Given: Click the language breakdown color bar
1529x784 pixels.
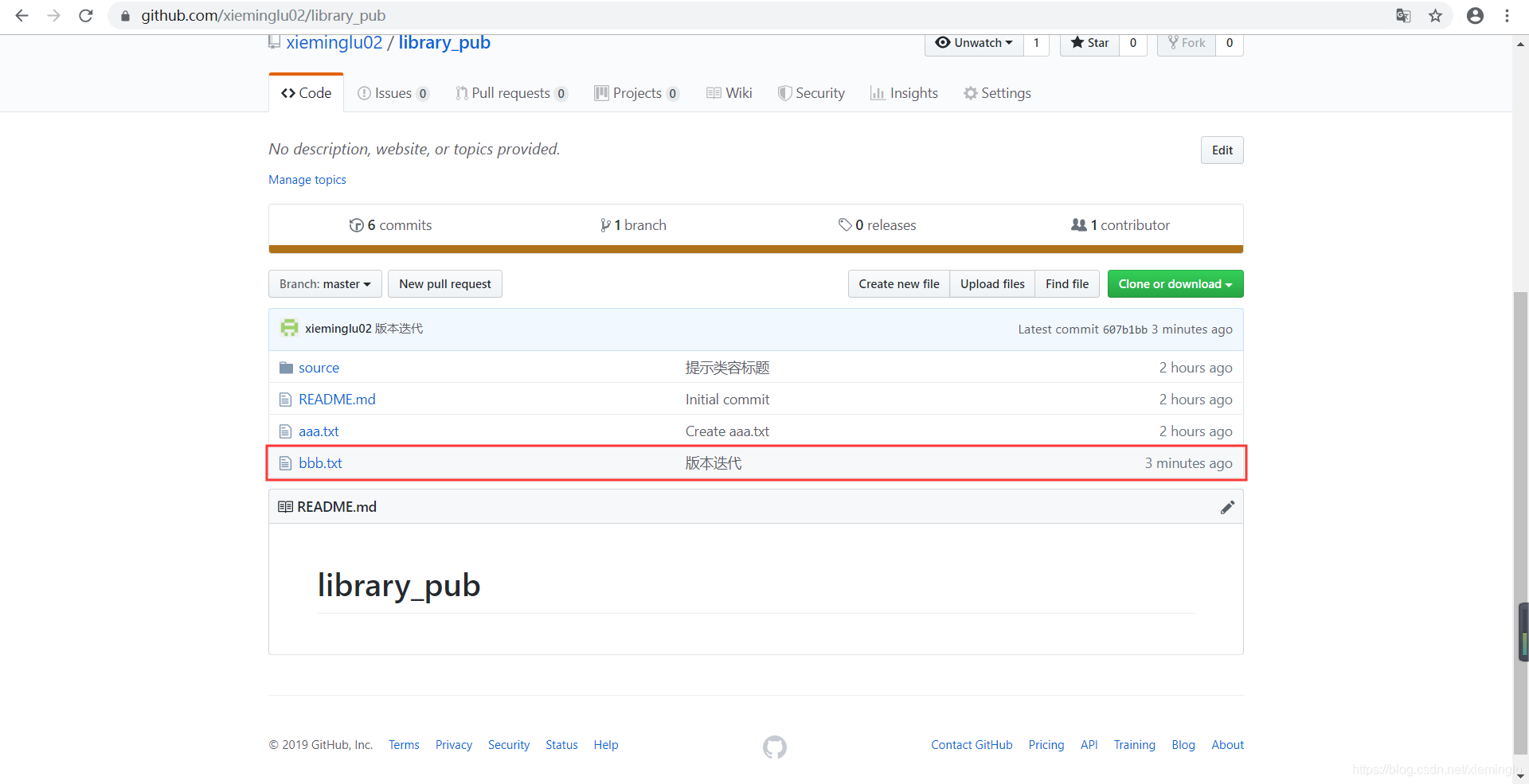Looking at the screenshot, I should coord(756,249).
